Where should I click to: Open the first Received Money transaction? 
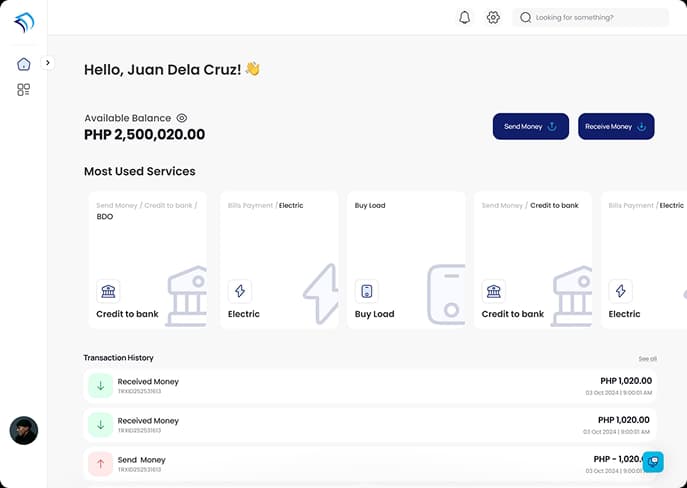click(x=370, y=385)
